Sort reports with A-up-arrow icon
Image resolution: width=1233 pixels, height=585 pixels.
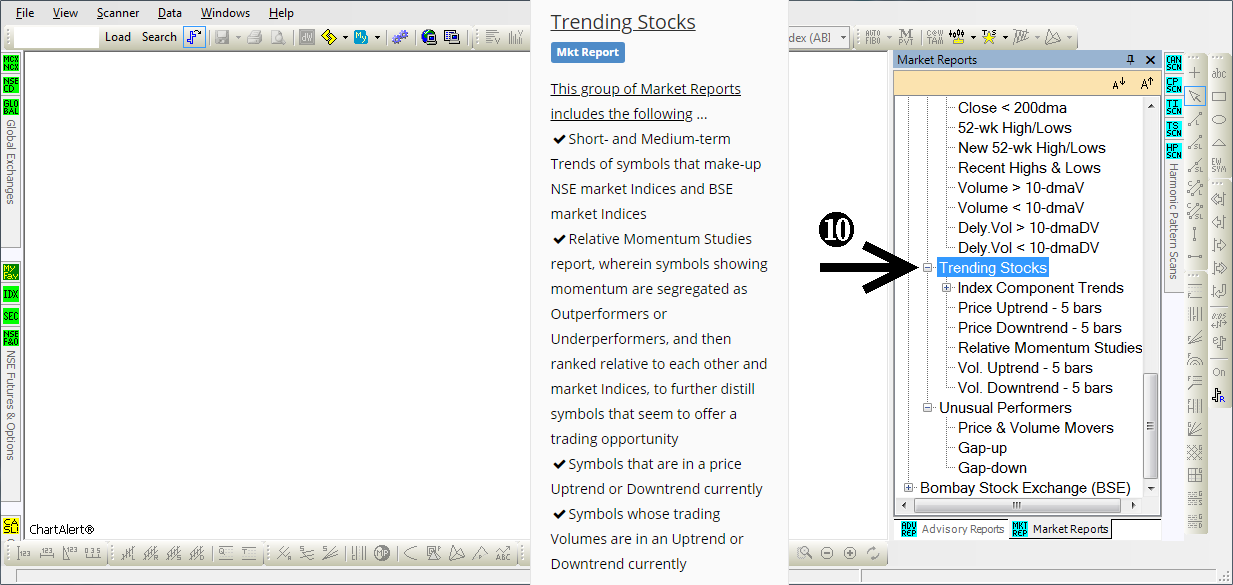[1147, 84]
